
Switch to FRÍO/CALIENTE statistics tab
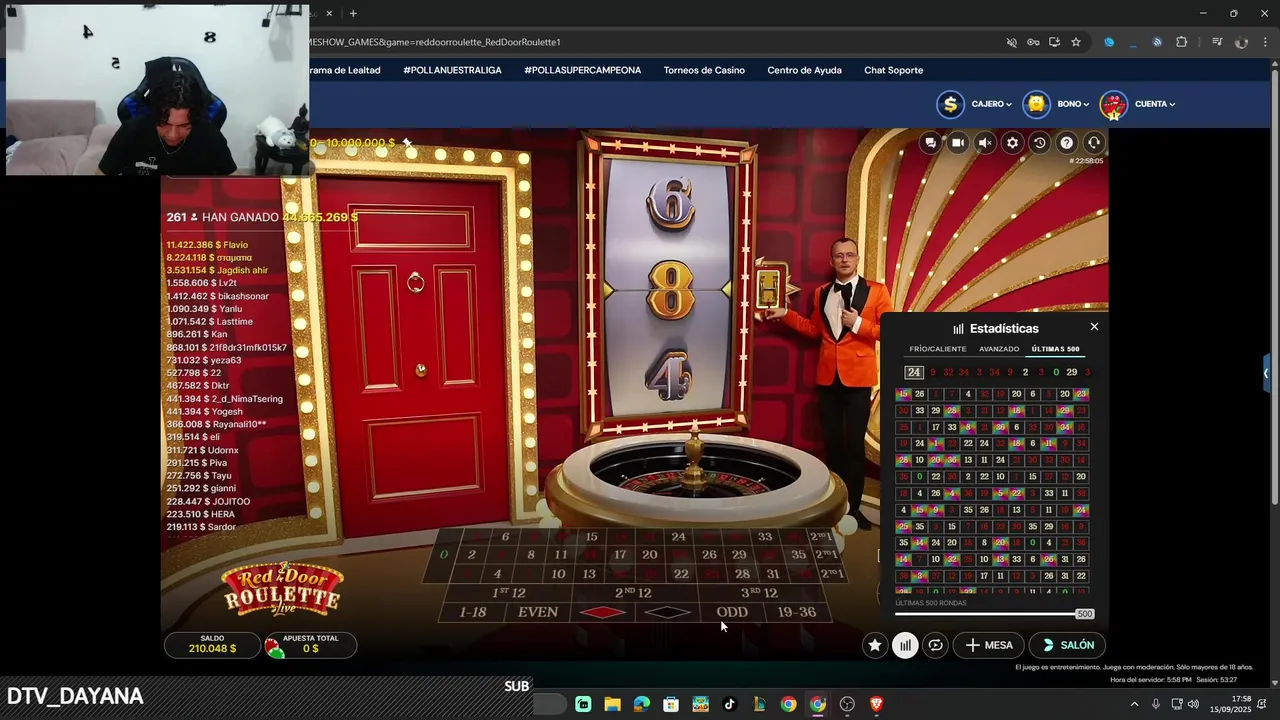937,349
